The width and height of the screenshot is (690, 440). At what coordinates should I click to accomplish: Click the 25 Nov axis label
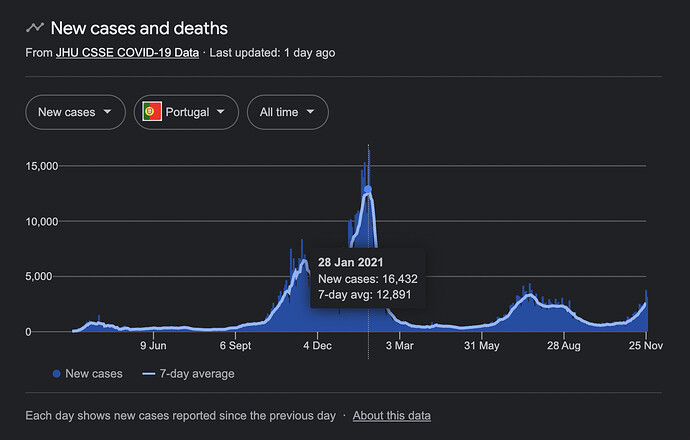coord(646,346)
